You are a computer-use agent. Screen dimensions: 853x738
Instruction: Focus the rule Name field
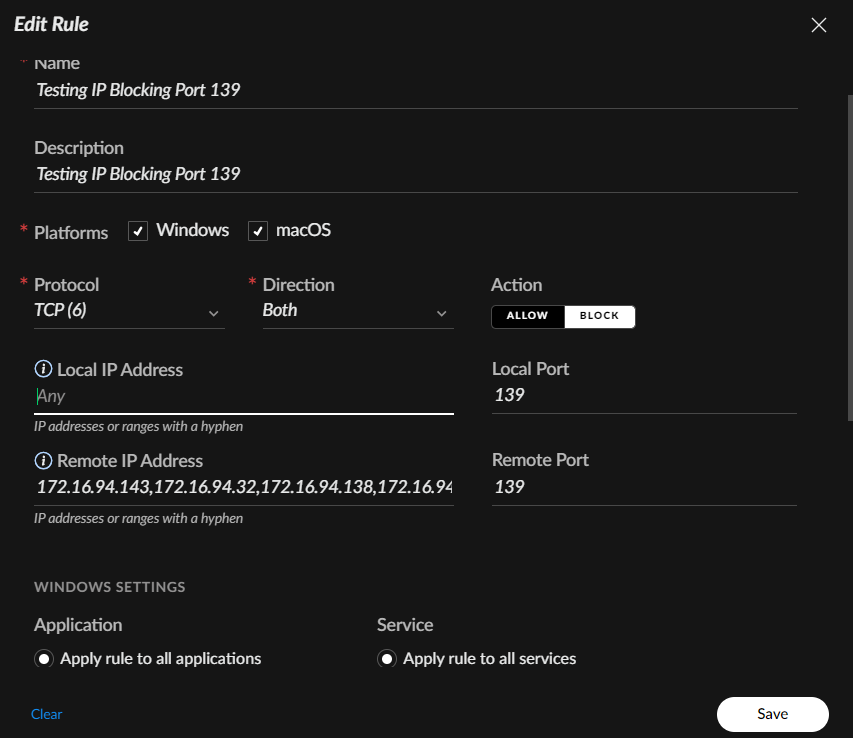click(415, 90)
